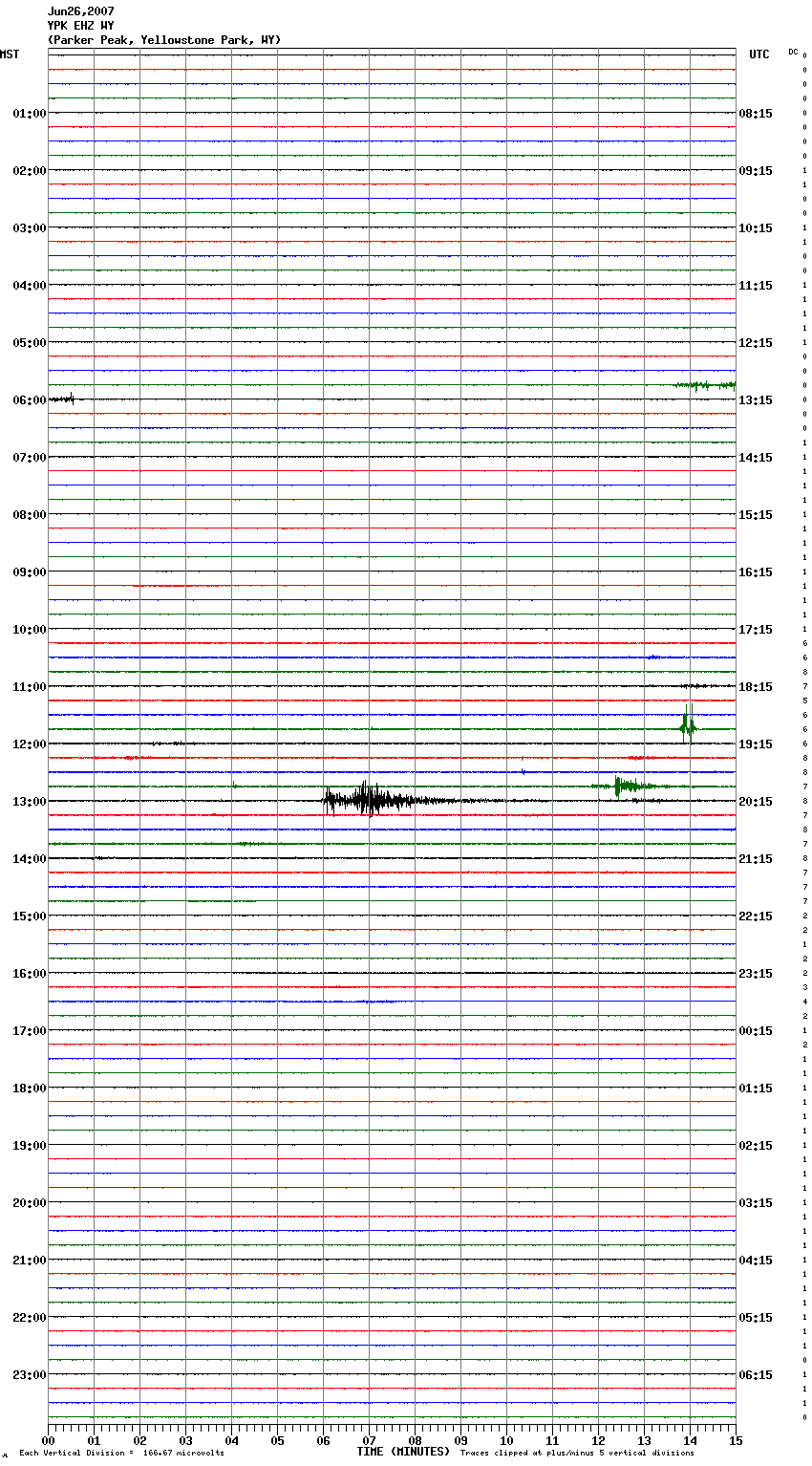Viewport: 812px width, 1466px height.
Task: Click the 15 minute tick label
Action: pos(735,1440)
